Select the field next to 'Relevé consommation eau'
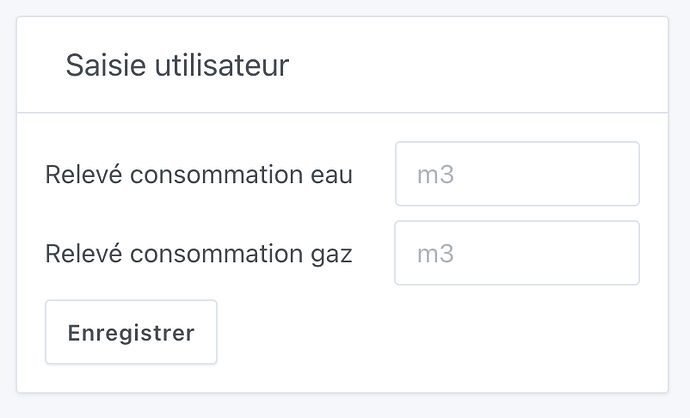The image size is (690, 418). [x=517, y=174]
